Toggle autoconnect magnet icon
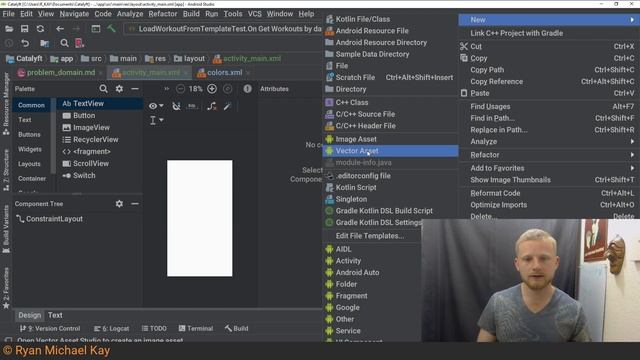Screen dimensions: 640x360 176,106
